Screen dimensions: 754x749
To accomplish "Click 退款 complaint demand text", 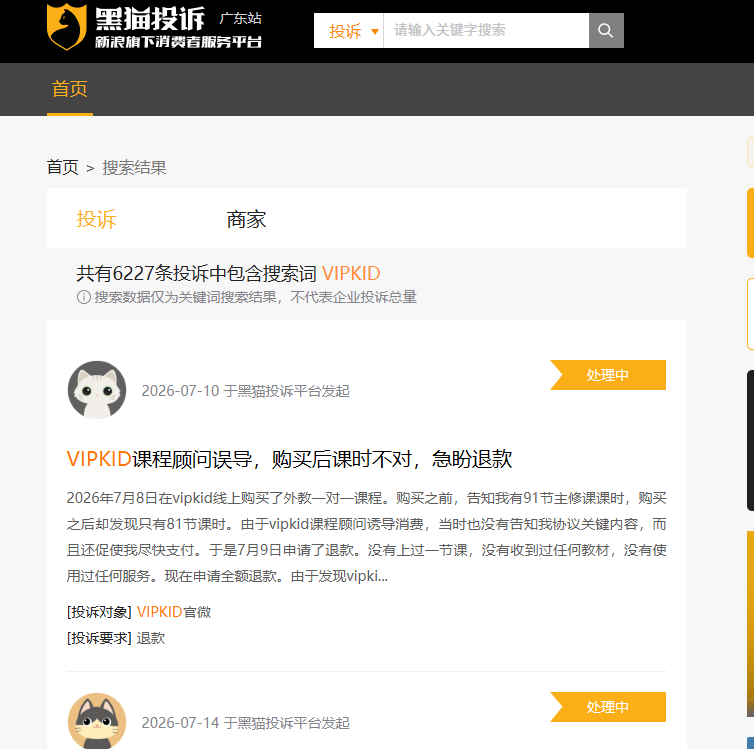I will 151,638.
